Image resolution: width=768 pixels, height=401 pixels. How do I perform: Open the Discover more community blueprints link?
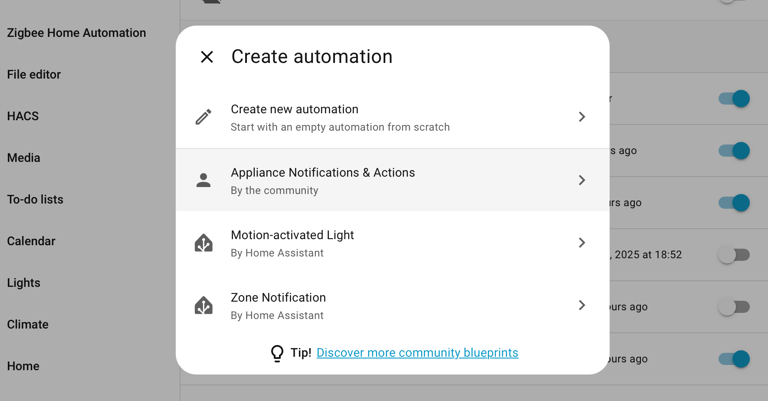tap(417, 353)
